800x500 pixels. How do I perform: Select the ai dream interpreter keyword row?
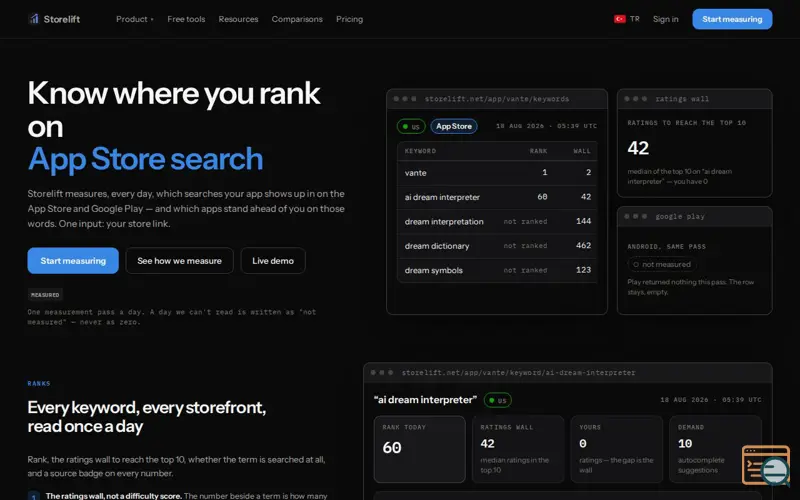coord(497,197)
